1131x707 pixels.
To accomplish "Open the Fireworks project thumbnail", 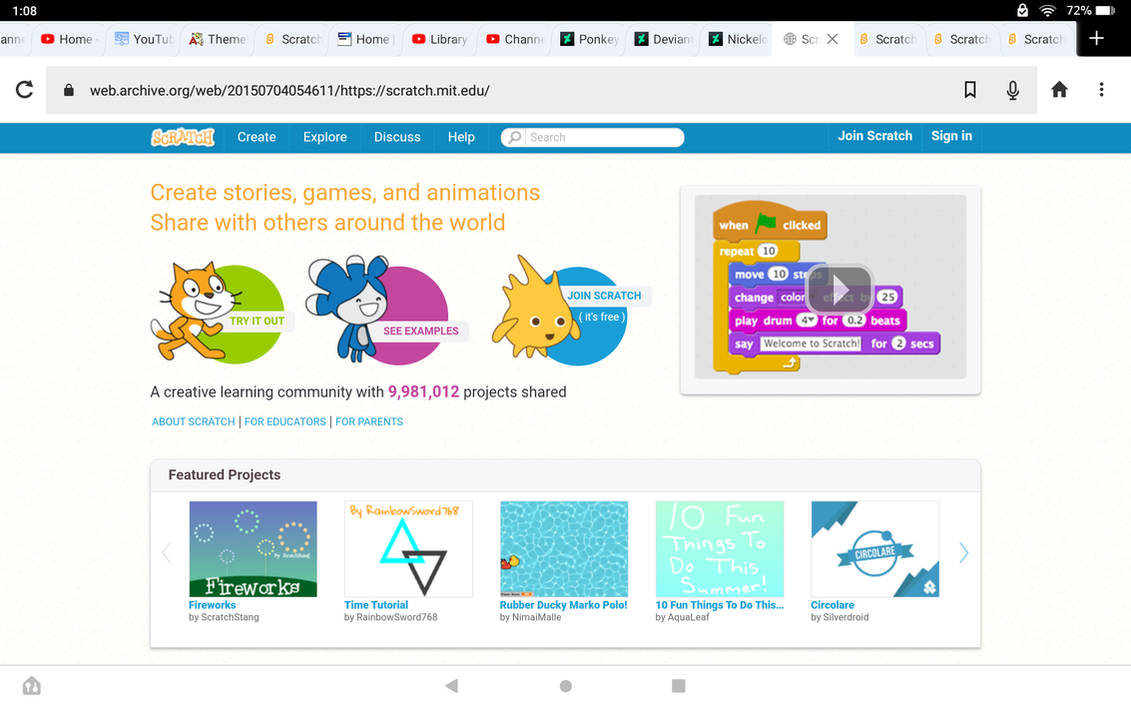I will pyautogui.click(x=252, y=549).
